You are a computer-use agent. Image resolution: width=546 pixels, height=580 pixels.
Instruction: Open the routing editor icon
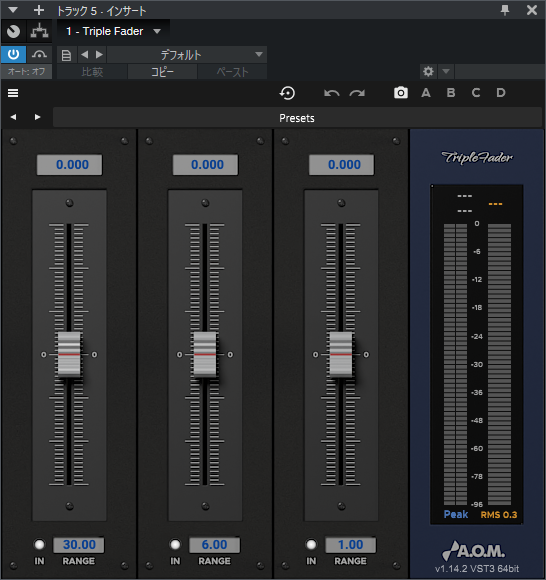[39, 31]
